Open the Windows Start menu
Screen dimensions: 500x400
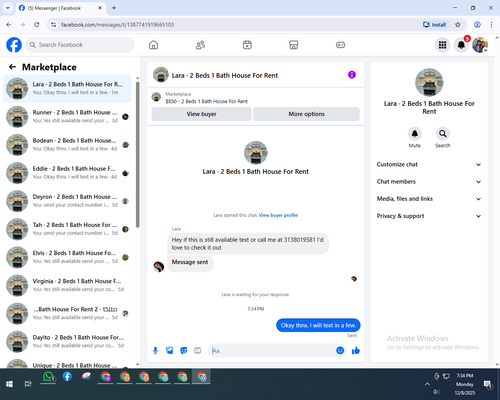(x=9, y=384)
